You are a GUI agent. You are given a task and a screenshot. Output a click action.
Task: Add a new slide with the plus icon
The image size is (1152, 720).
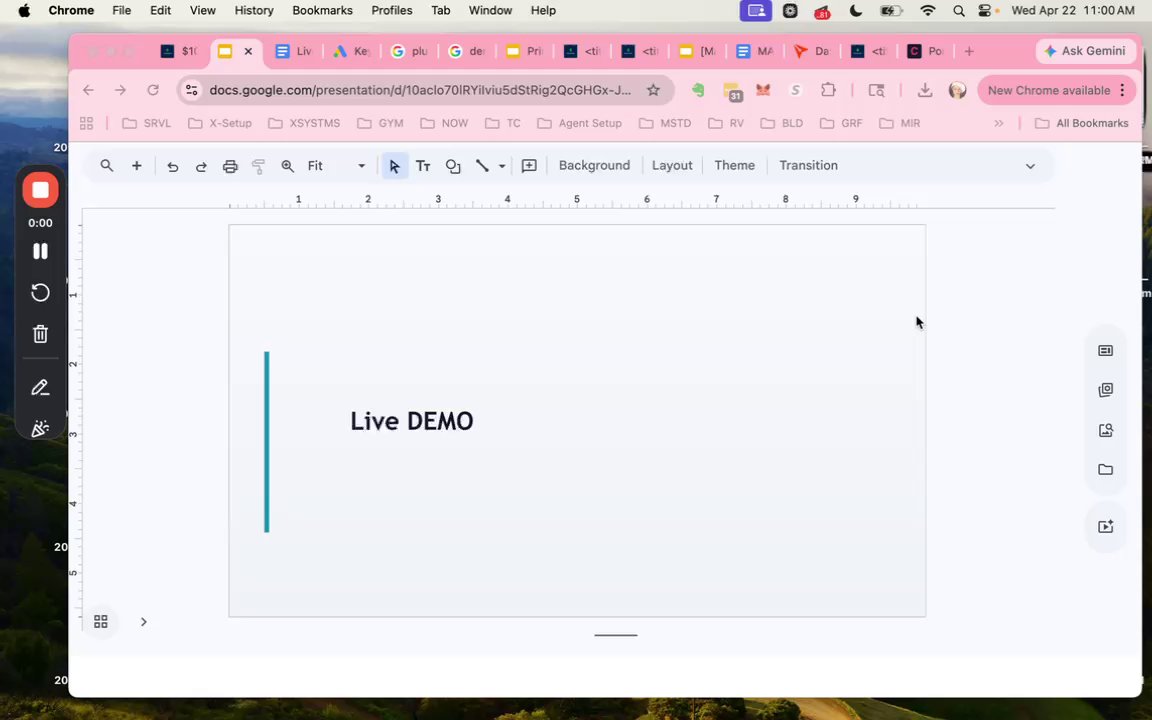pos(137,165)
